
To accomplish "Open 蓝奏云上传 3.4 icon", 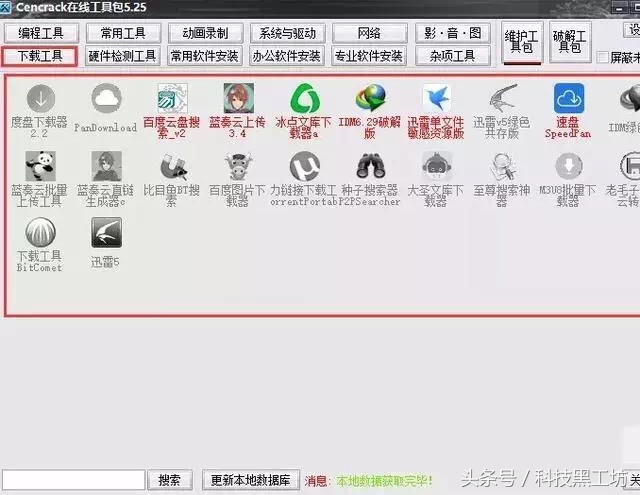I will click(238, 98).
